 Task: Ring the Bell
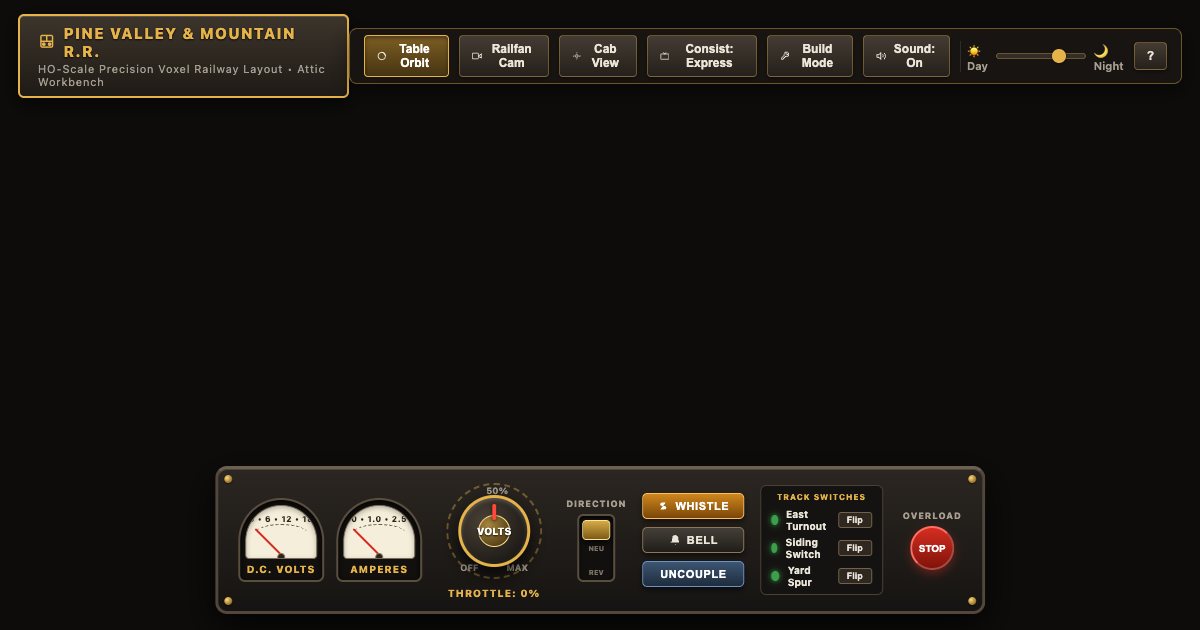pos(693,540)
